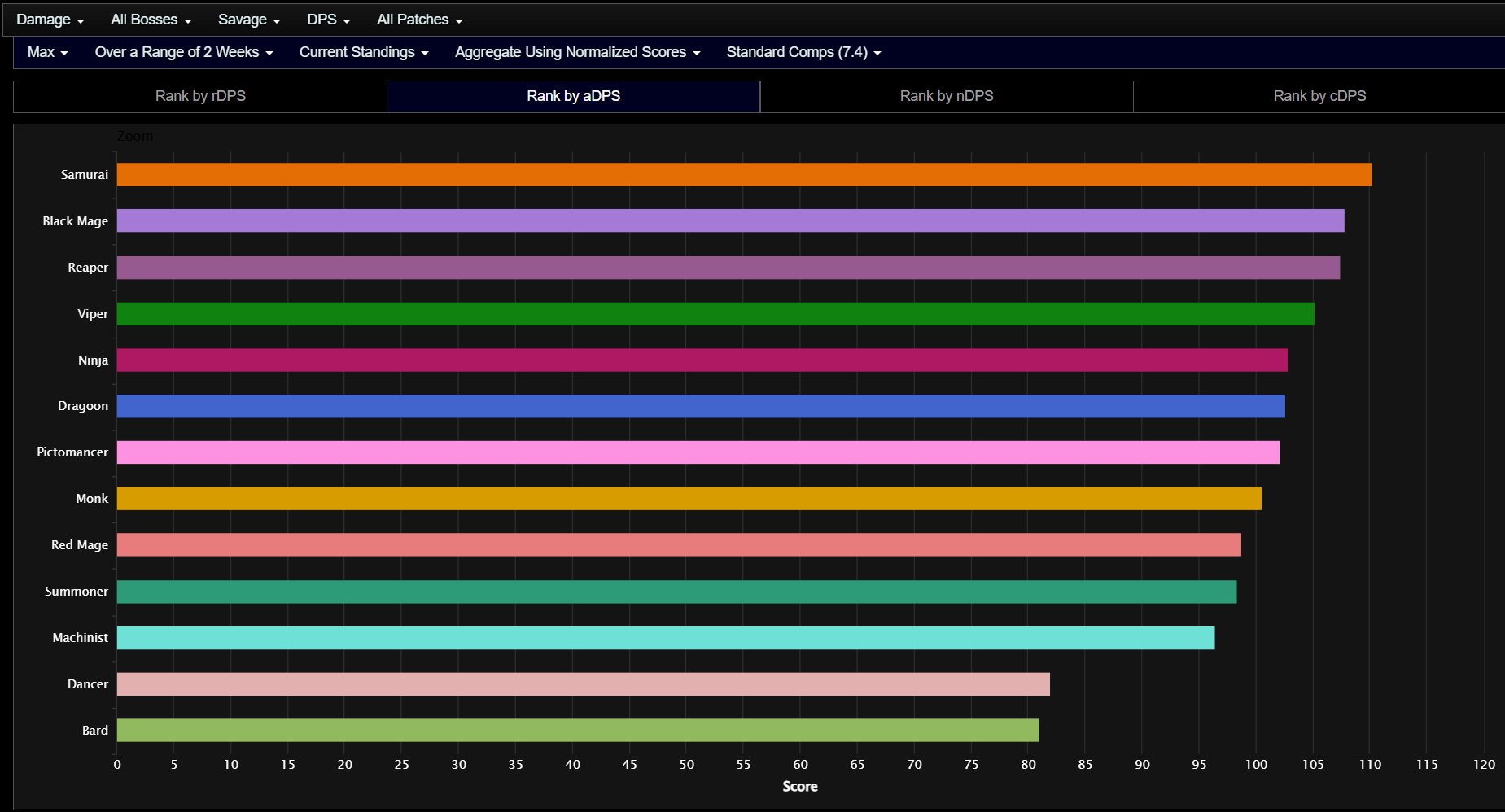
Task: Expand the Current Standings dropdown
Action: pyautogui.click(x=364, y=52)
